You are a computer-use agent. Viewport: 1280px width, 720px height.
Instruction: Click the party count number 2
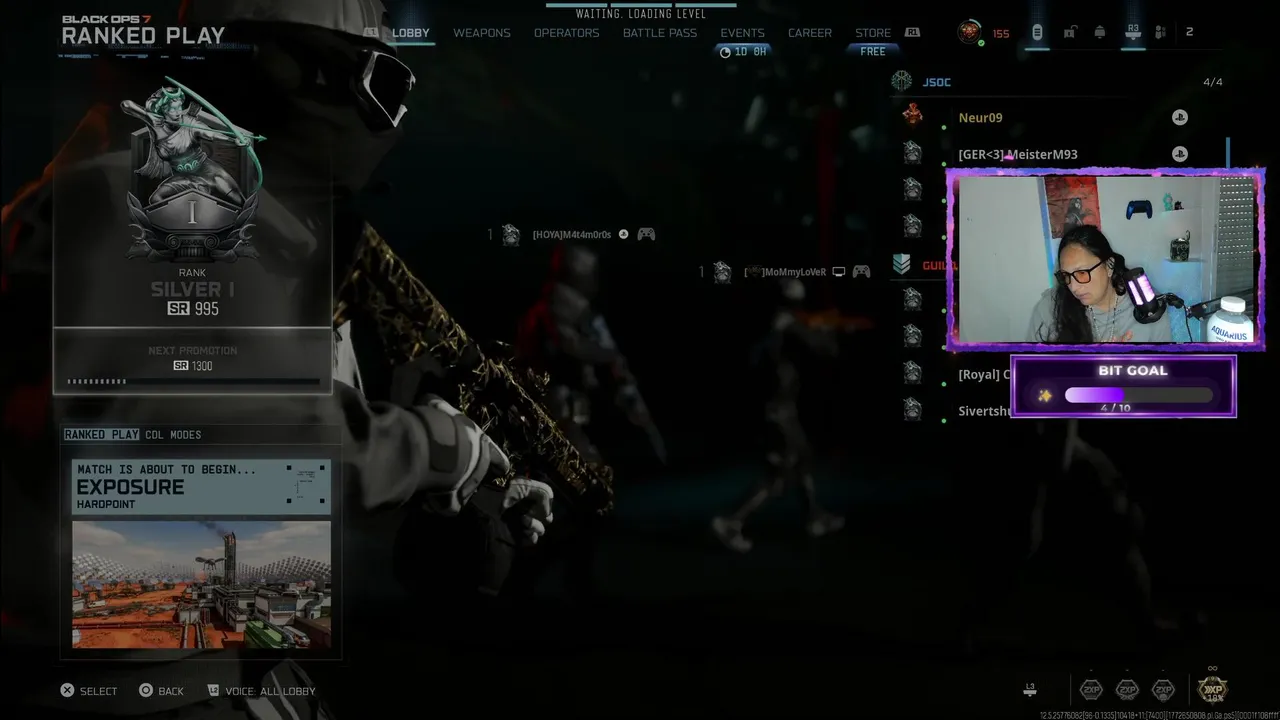pos(1189,32)
